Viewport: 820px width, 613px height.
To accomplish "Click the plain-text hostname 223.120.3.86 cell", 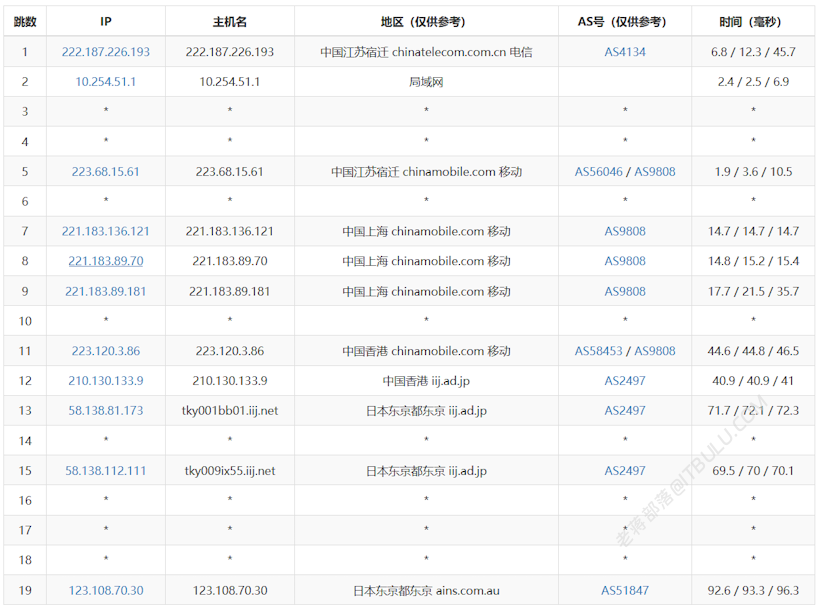I will 230,351.
